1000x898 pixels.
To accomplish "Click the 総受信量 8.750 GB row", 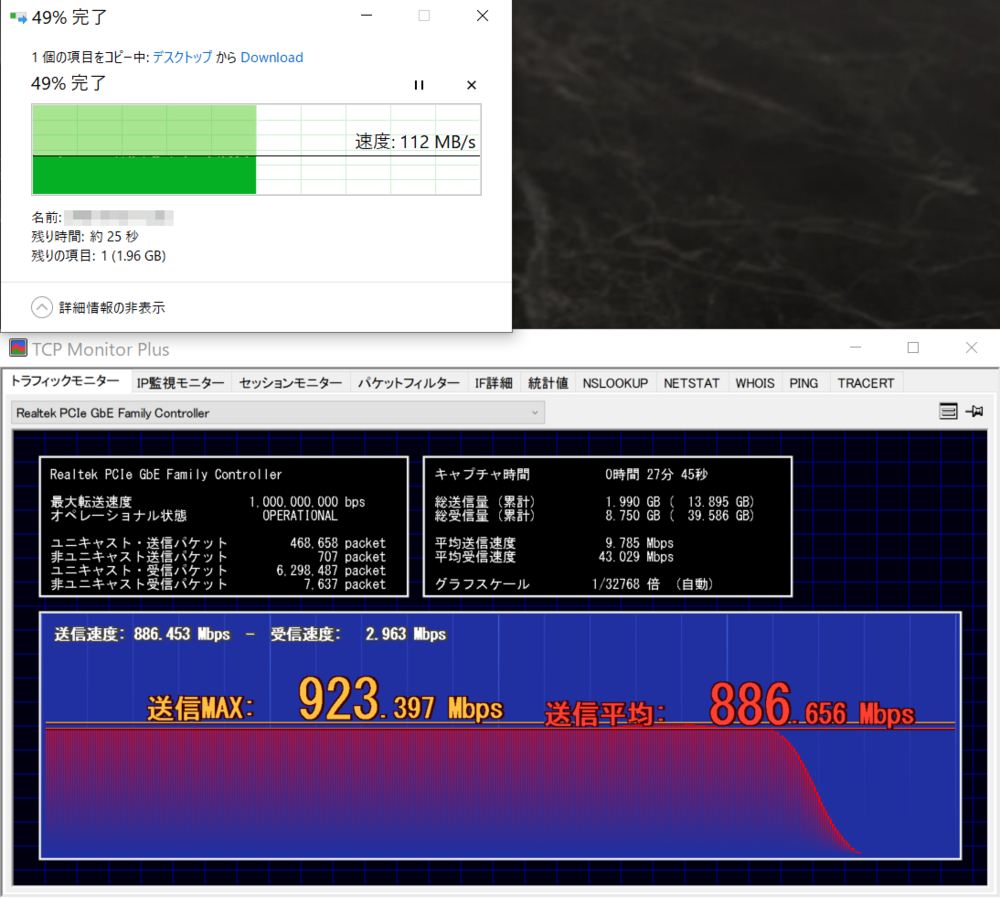I will [594, 515].
